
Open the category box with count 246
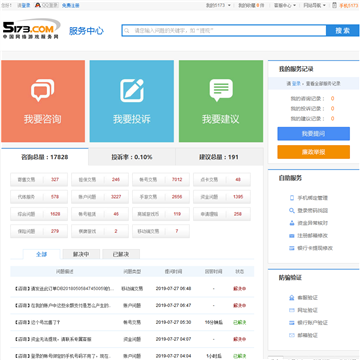pyautogui.click(x=100, y=179)
